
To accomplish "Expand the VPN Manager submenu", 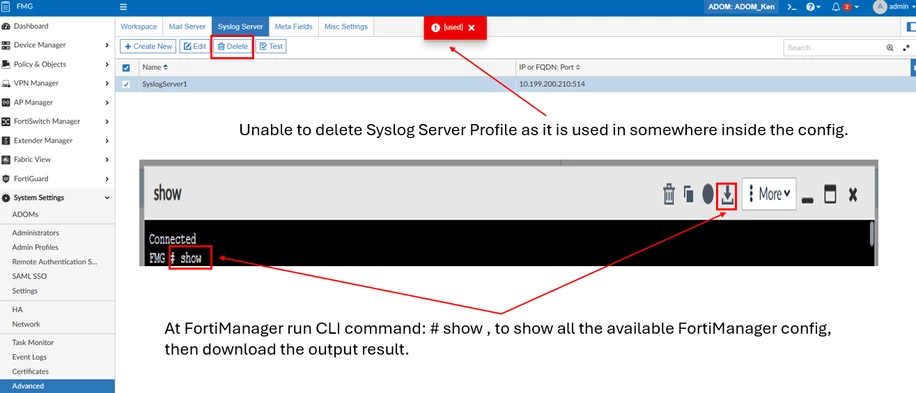I will (x=107, y=84).
